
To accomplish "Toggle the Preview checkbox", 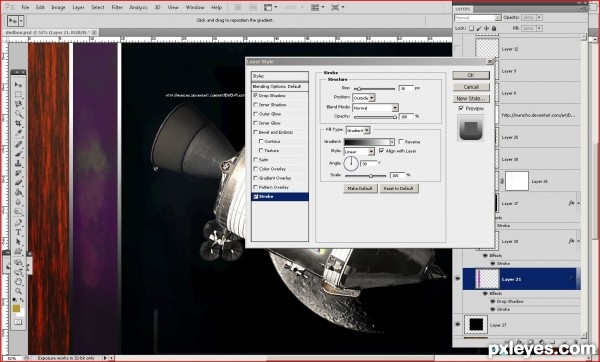I will (461, 109).
